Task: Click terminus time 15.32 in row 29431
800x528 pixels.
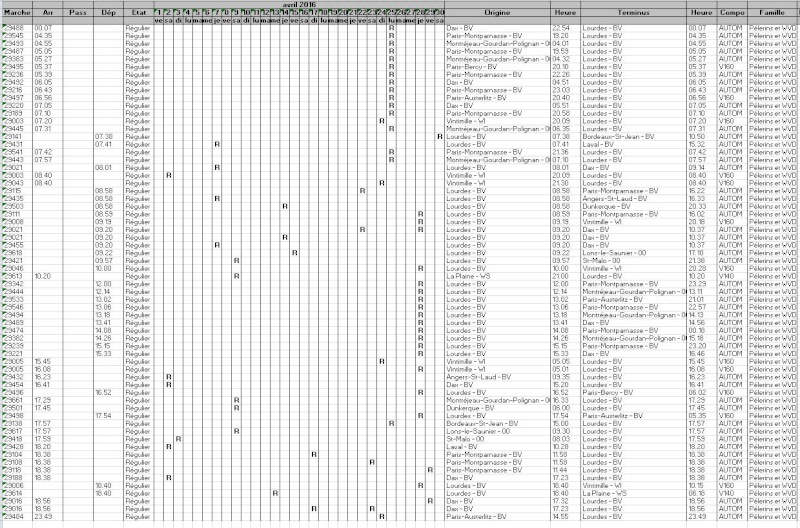Action: [x=697, y=144]
